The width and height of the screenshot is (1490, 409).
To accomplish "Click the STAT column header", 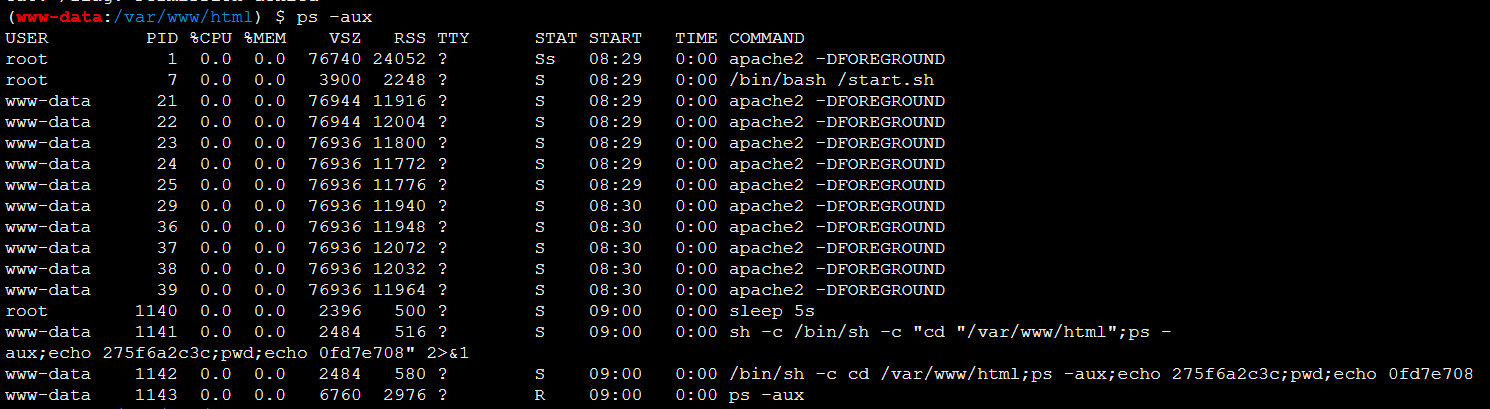I will pyautogui.click(x=556, y=38).
